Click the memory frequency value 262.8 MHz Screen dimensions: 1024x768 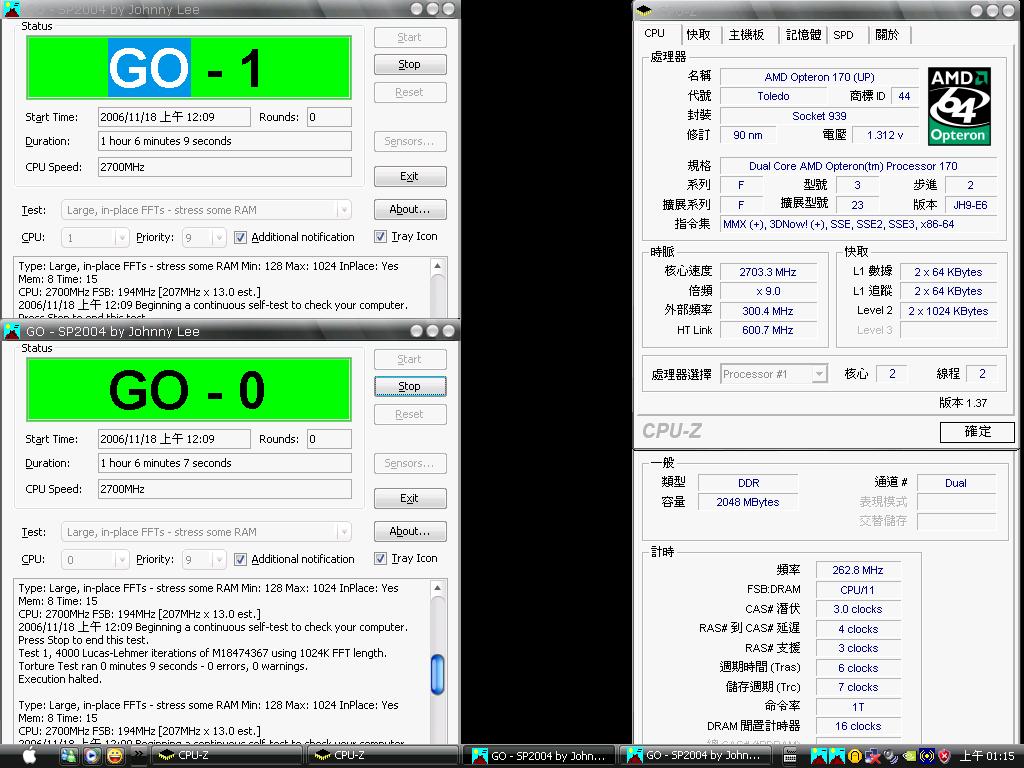pyautogui.click(x=857, y=570)
